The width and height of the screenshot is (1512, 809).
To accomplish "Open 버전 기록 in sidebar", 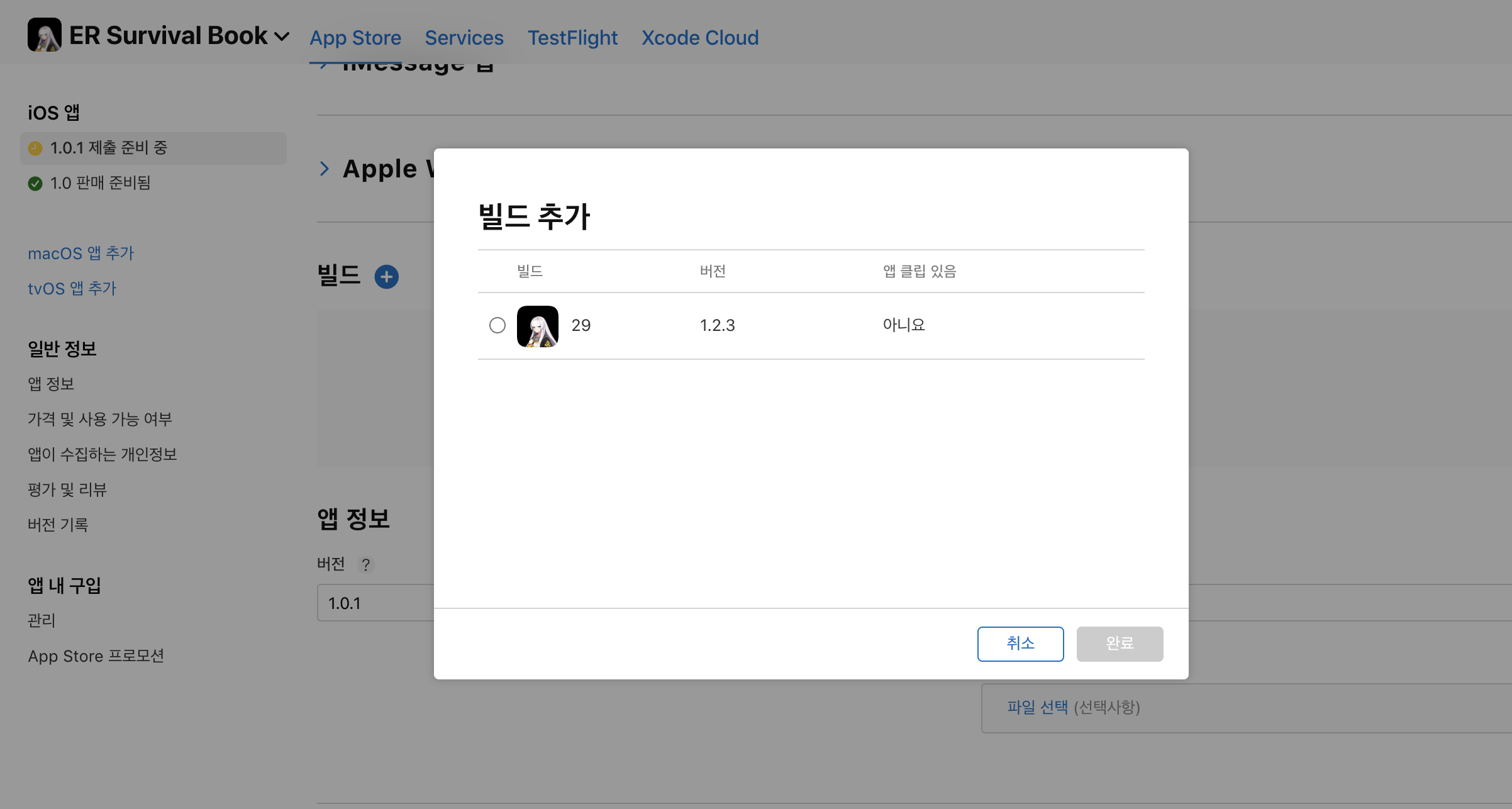I will 58,525.
